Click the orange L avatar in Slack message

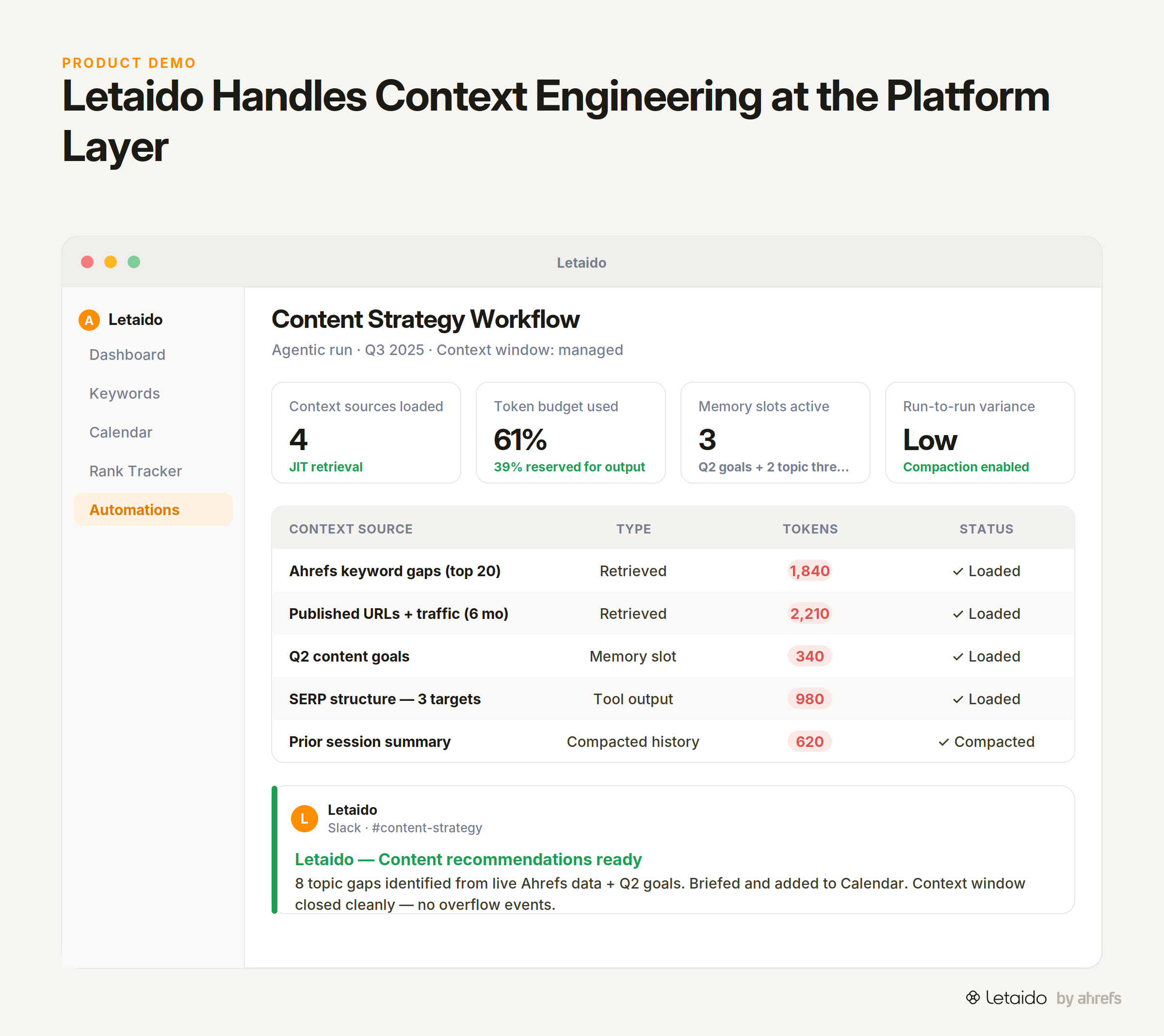point(304,818)
